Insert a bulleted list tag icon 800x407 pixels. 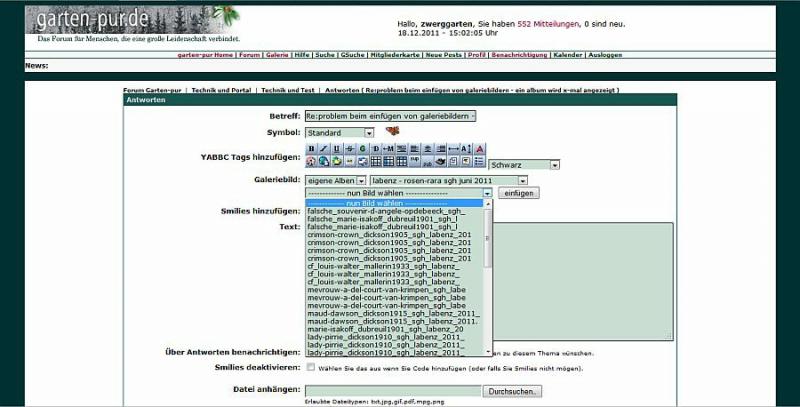480,161
